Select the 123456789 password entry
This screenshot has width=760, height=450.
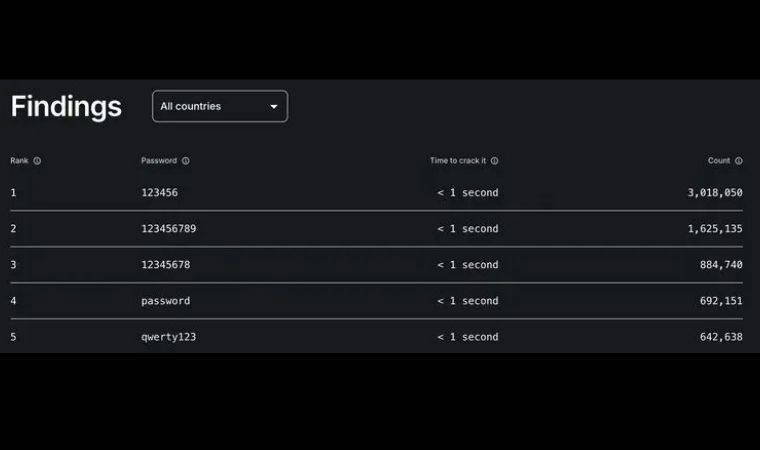(x=168, y=229)
